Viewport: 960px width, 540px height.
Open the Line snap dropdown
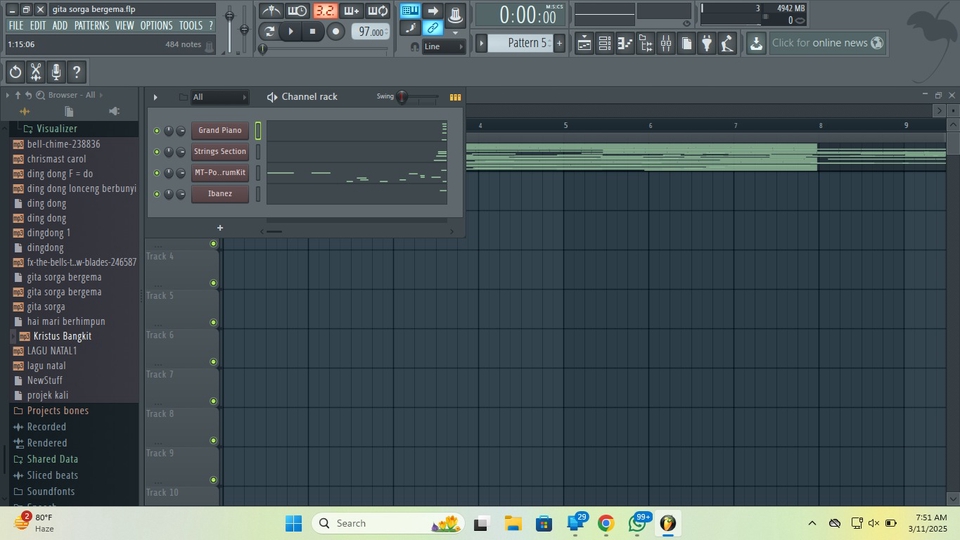click(x=444, y=47)
